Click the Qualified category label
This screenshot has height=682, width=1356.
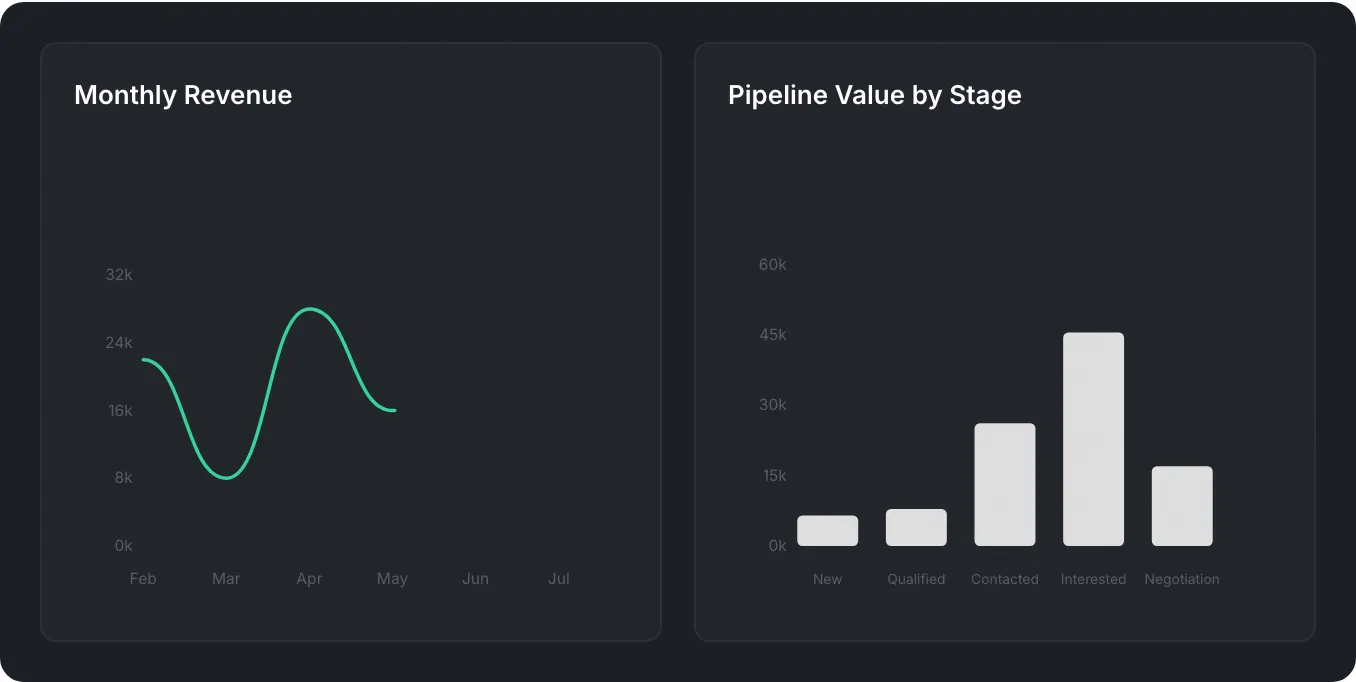915,578
